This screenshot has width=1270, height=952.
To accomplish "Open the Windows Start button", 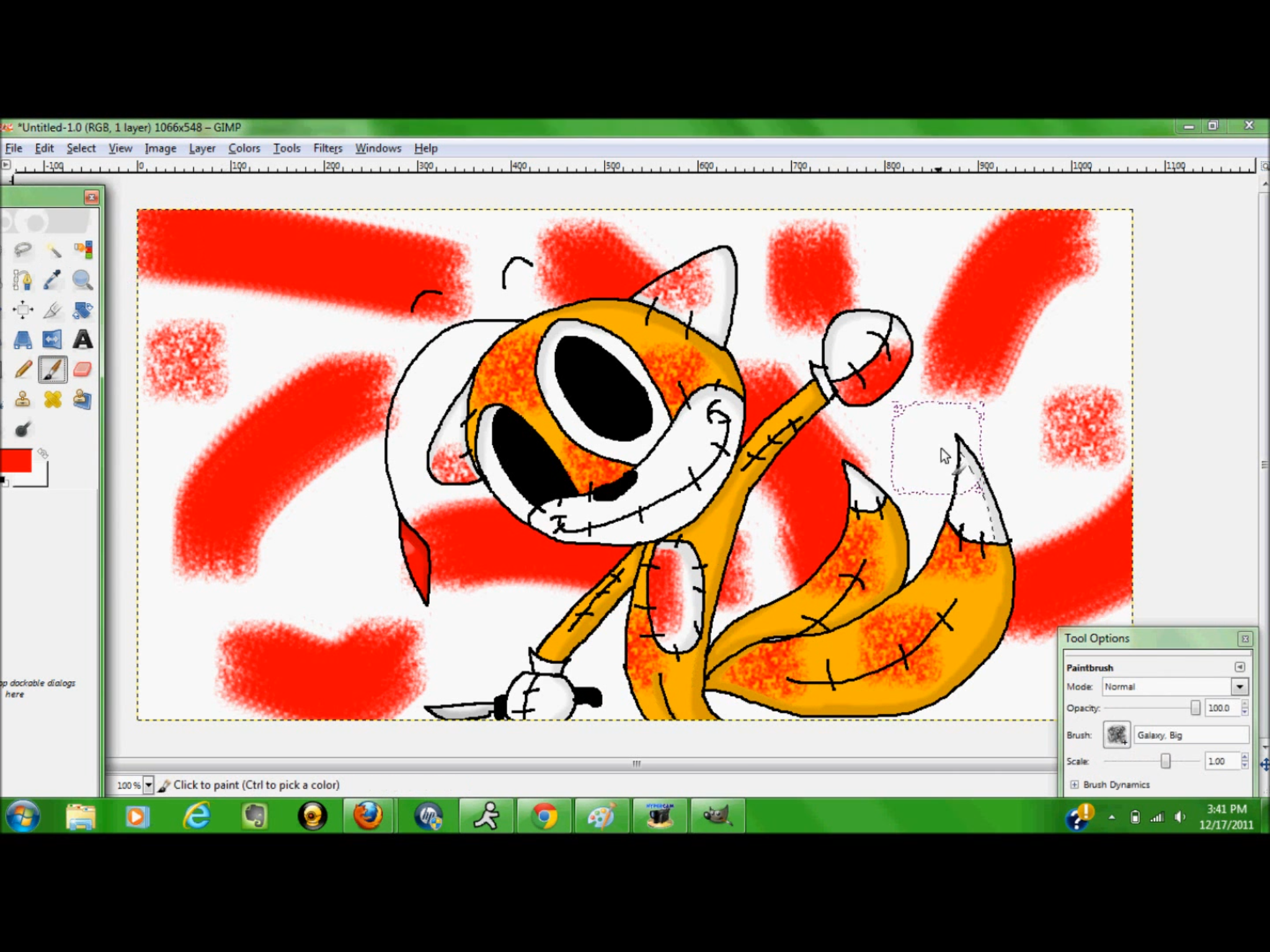I will [23, 816].
